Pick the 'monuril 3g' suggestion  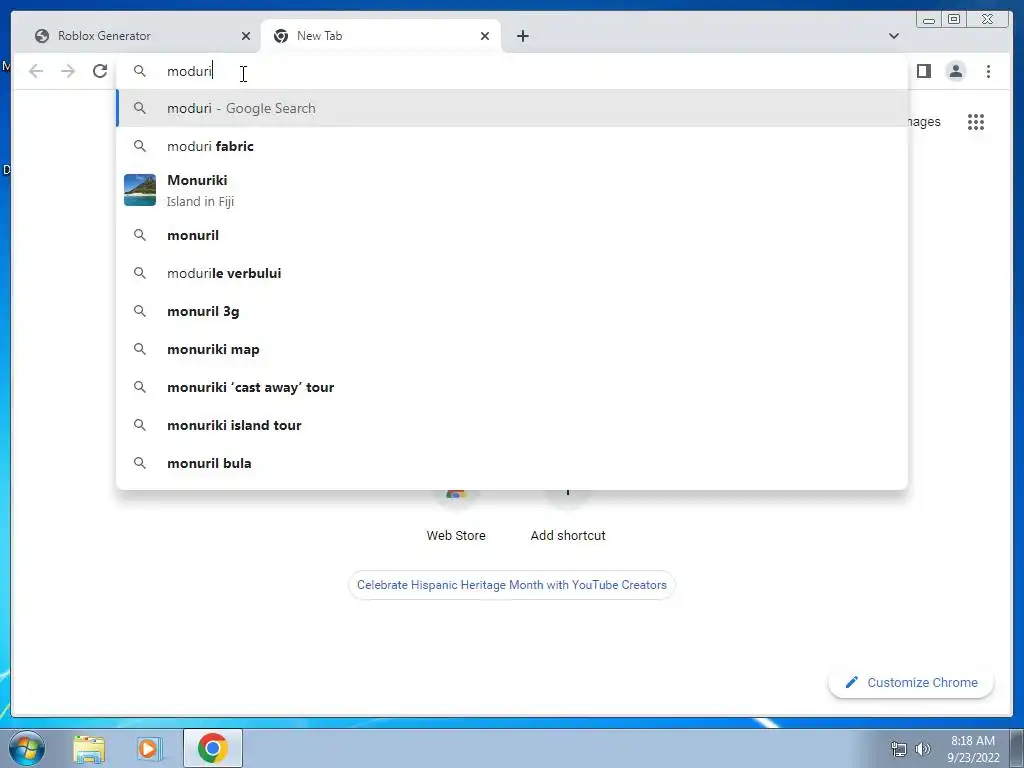[512, 311]
